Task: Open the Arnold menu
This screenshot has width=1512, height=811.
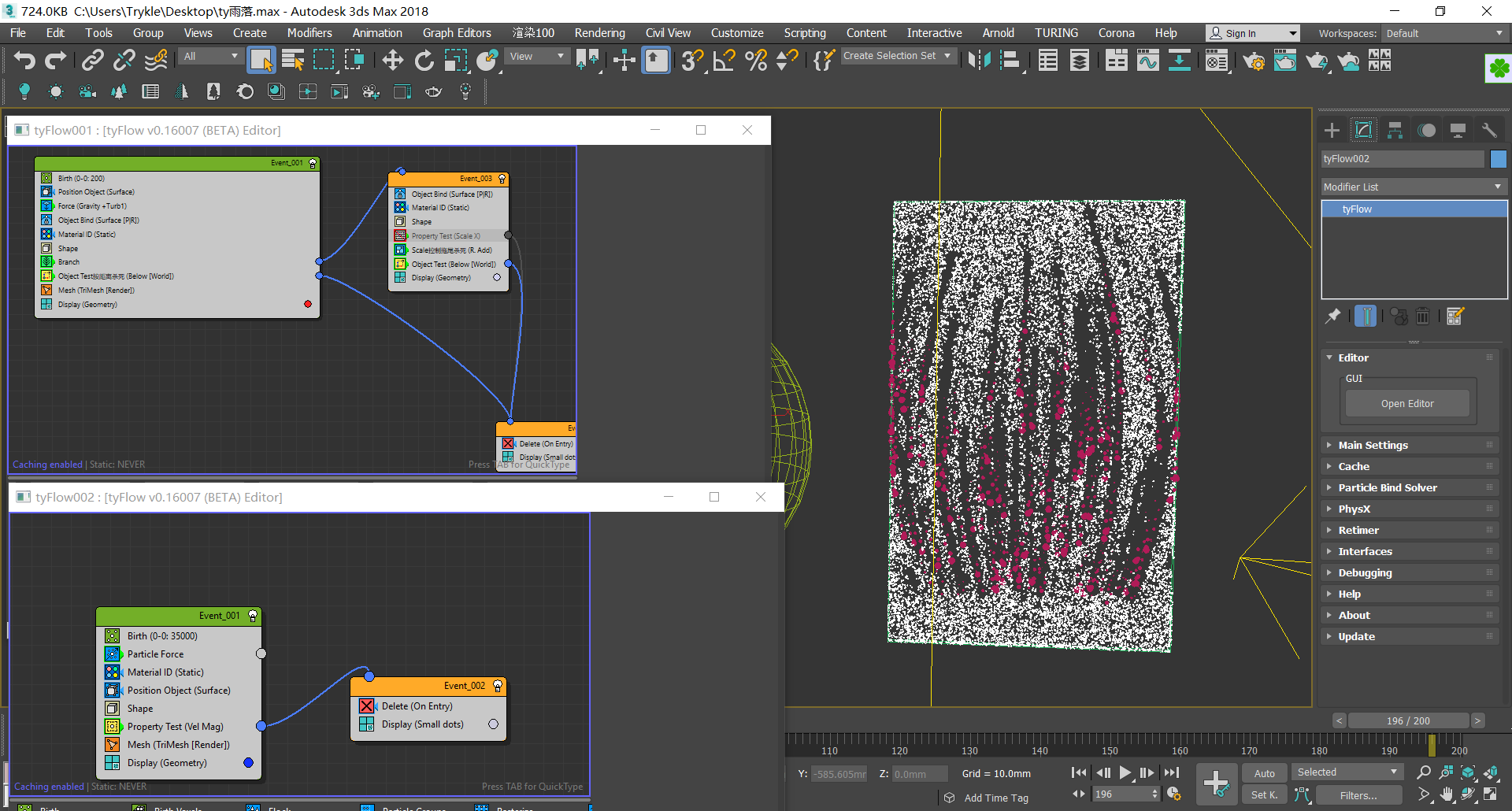Action: [998, 33]
